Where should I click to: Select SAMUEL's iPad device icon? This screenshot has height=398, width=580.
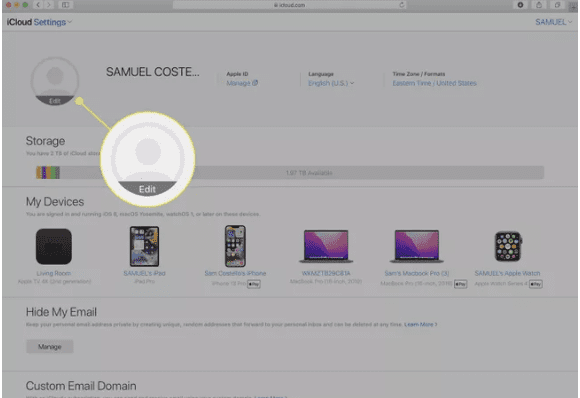coord(144,246)
